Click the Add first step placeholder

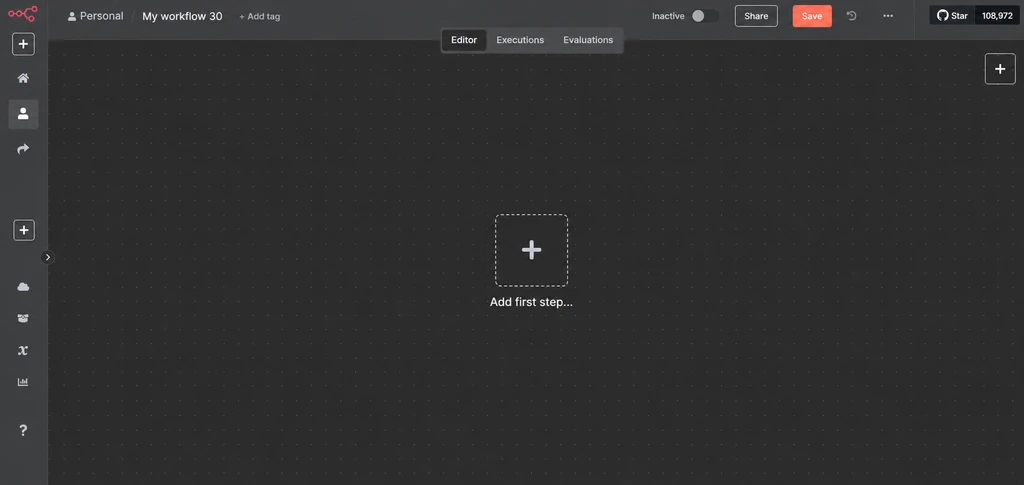click(531, 250)
